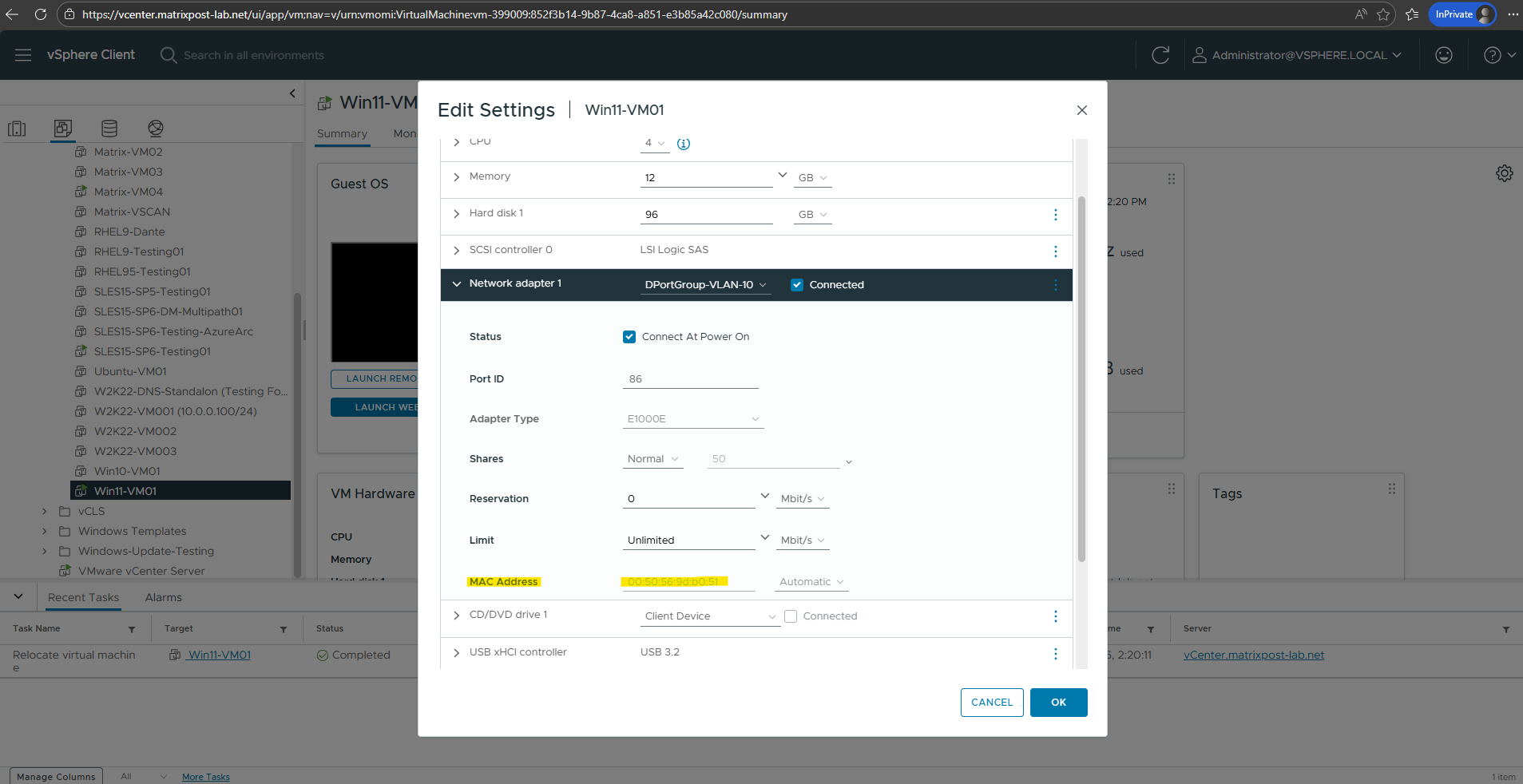Image resolution: width=1523 pixels, height=784 pixels.
Task: Click the OK button
Action: tap(1058, 703)
